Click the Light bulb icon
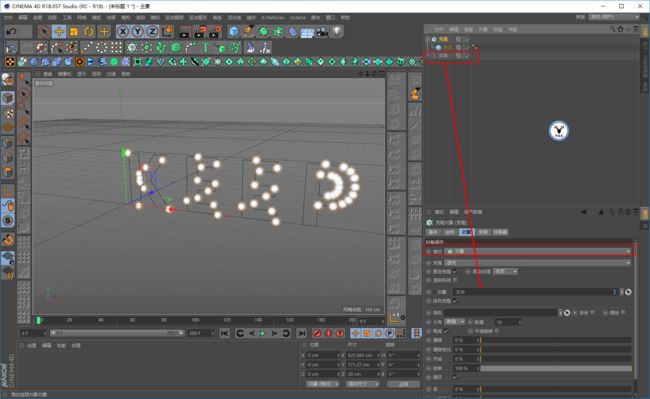This screenshot has height=399, width=650. (337, 31)
